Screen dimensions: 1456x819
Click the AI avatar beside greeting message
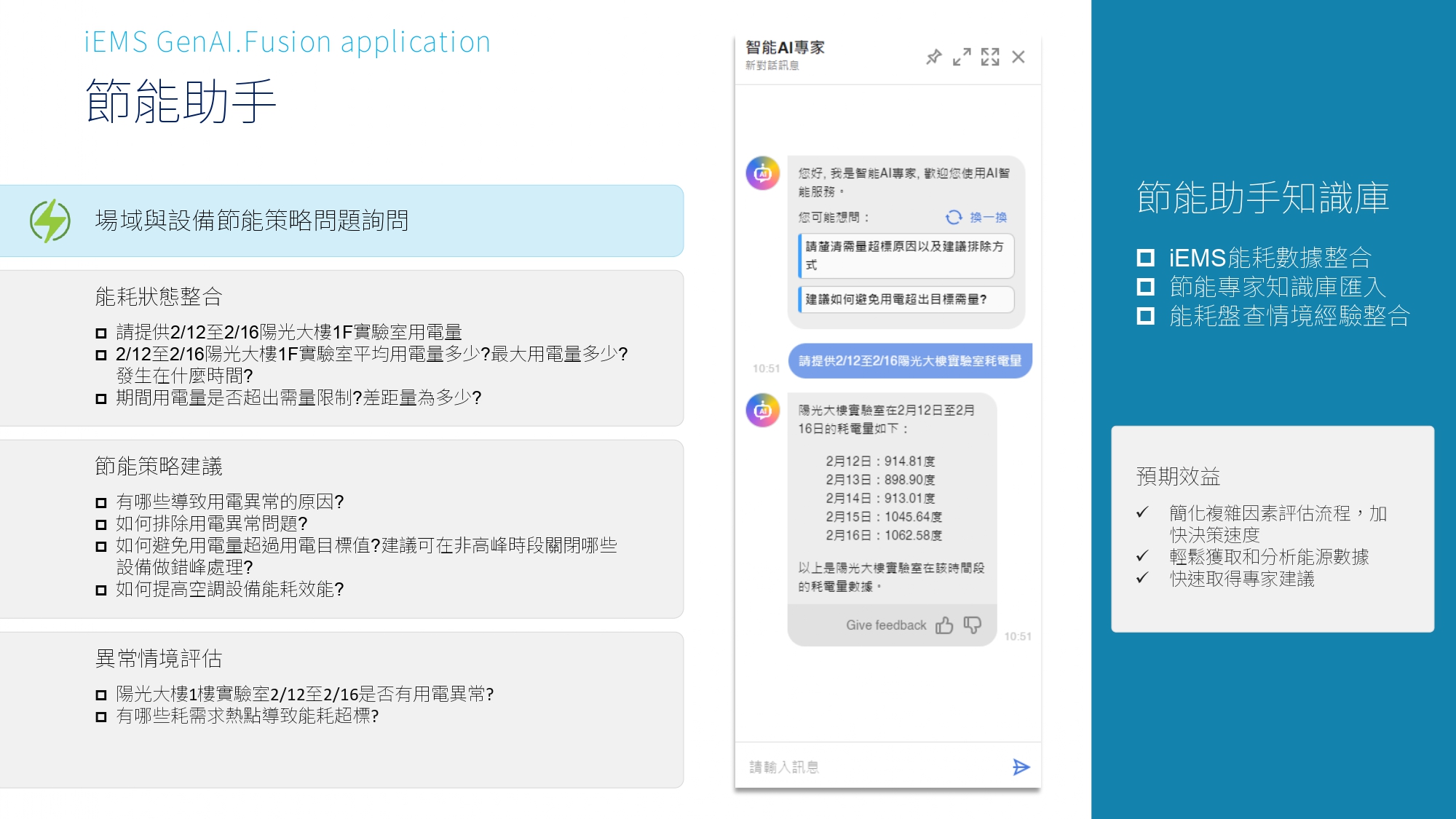click(762, 173)
